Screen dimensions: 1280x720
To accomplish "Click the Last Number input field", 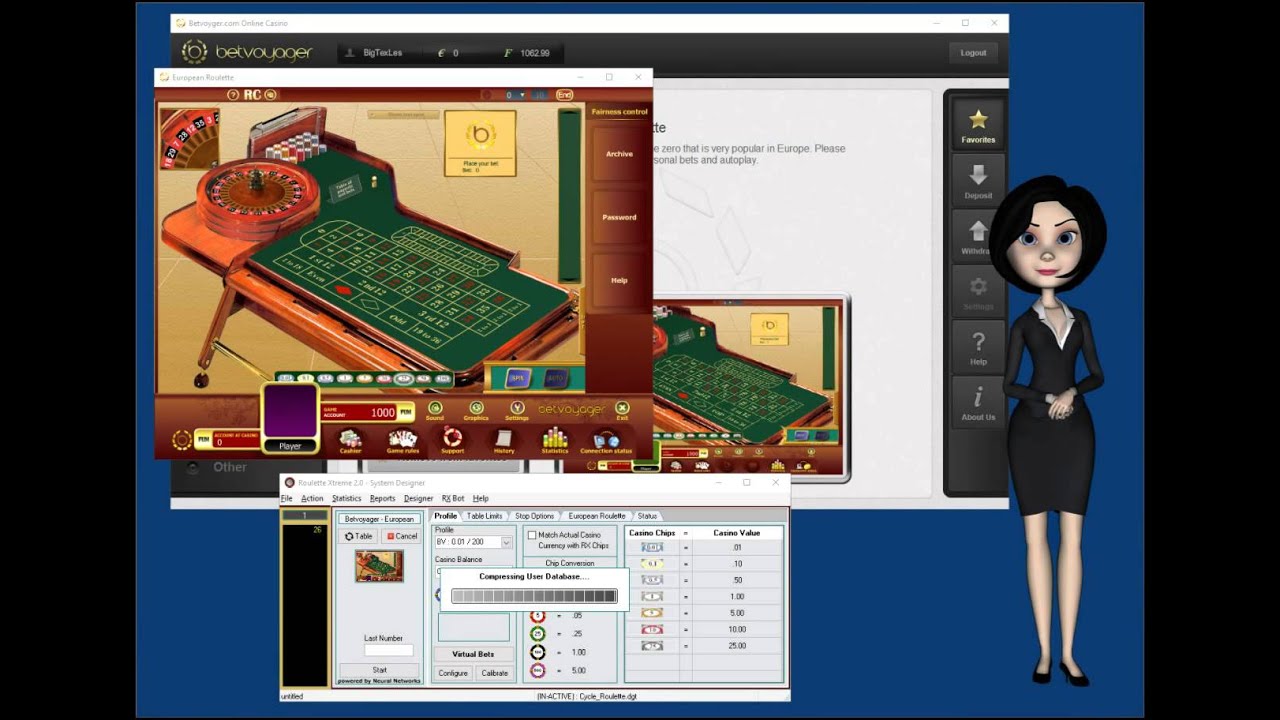I will [388, 650].
